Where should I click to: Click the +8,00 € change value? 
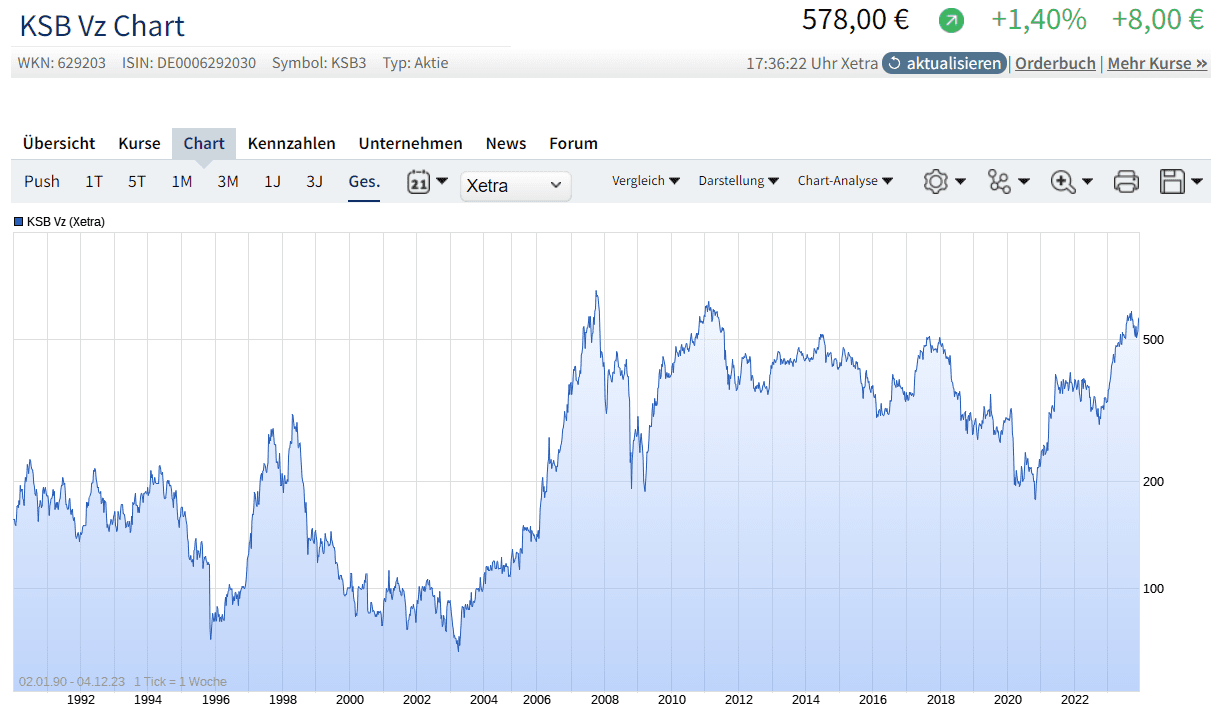coord(1158,19)
